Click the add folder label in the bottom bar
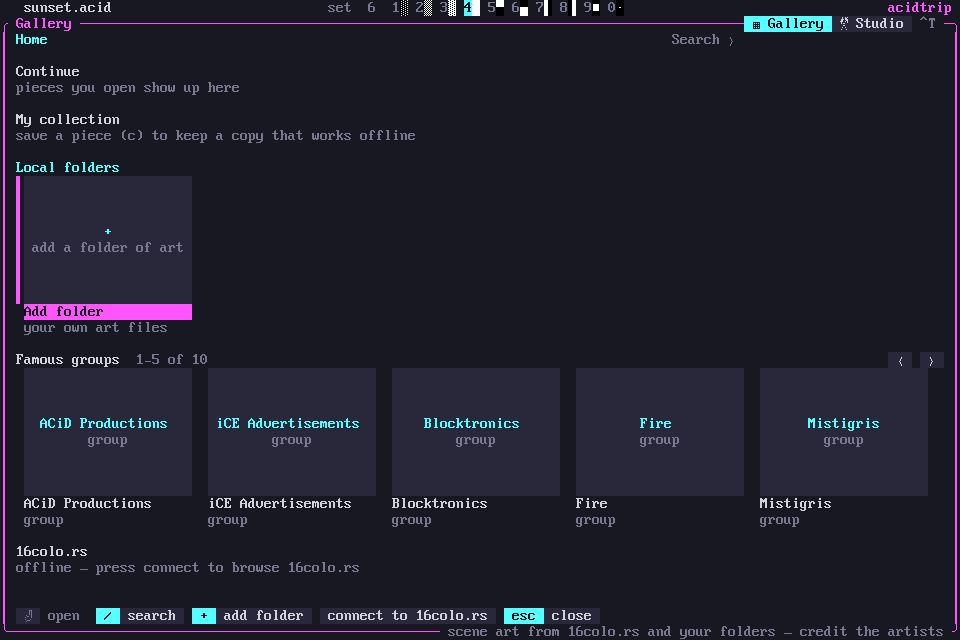Screen dimensions: 960x640 point(263,616)
